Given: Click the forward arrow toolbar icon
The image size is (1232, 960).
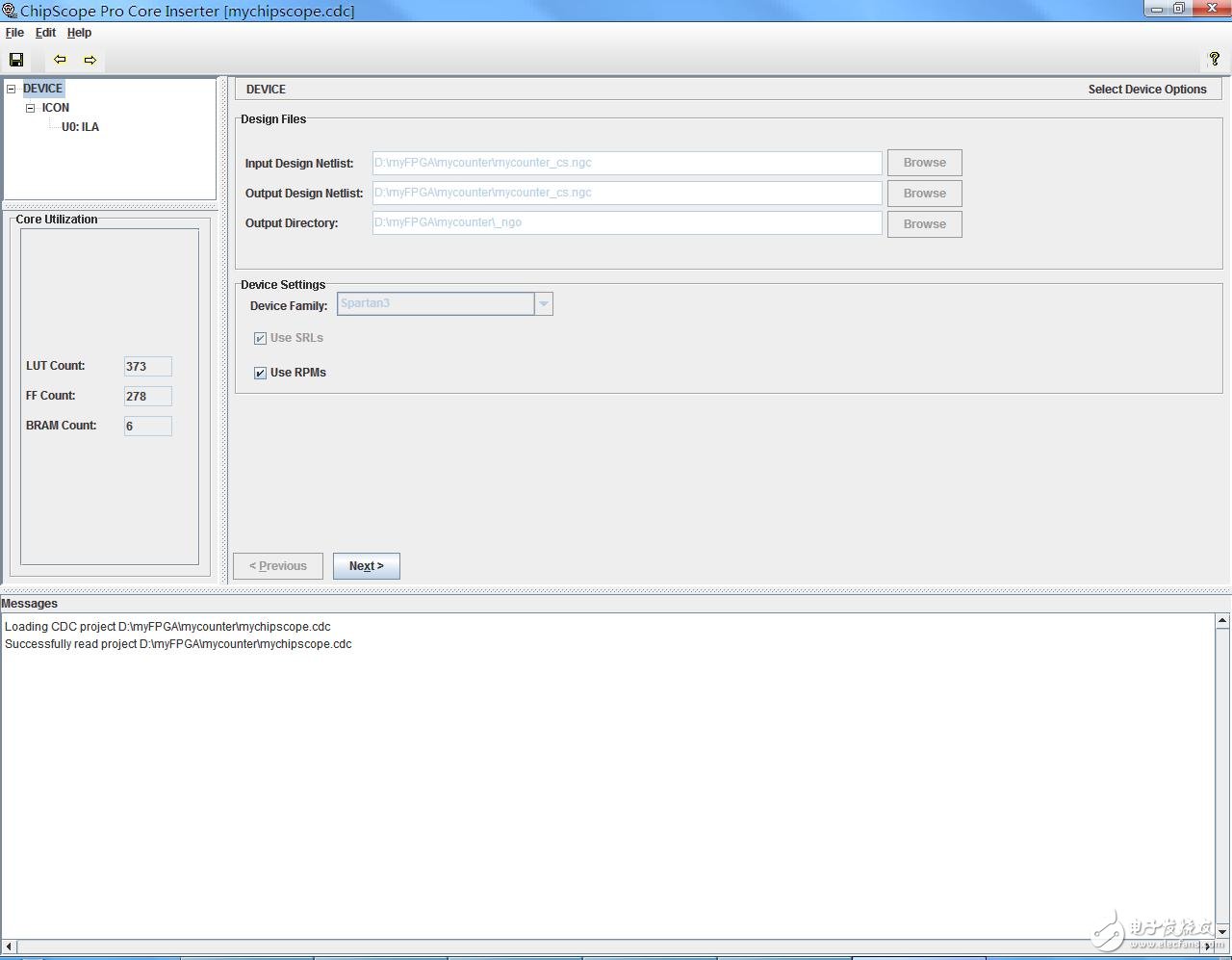Looking at the screenshot, I should pyautogui.click(x=90, y=60).
